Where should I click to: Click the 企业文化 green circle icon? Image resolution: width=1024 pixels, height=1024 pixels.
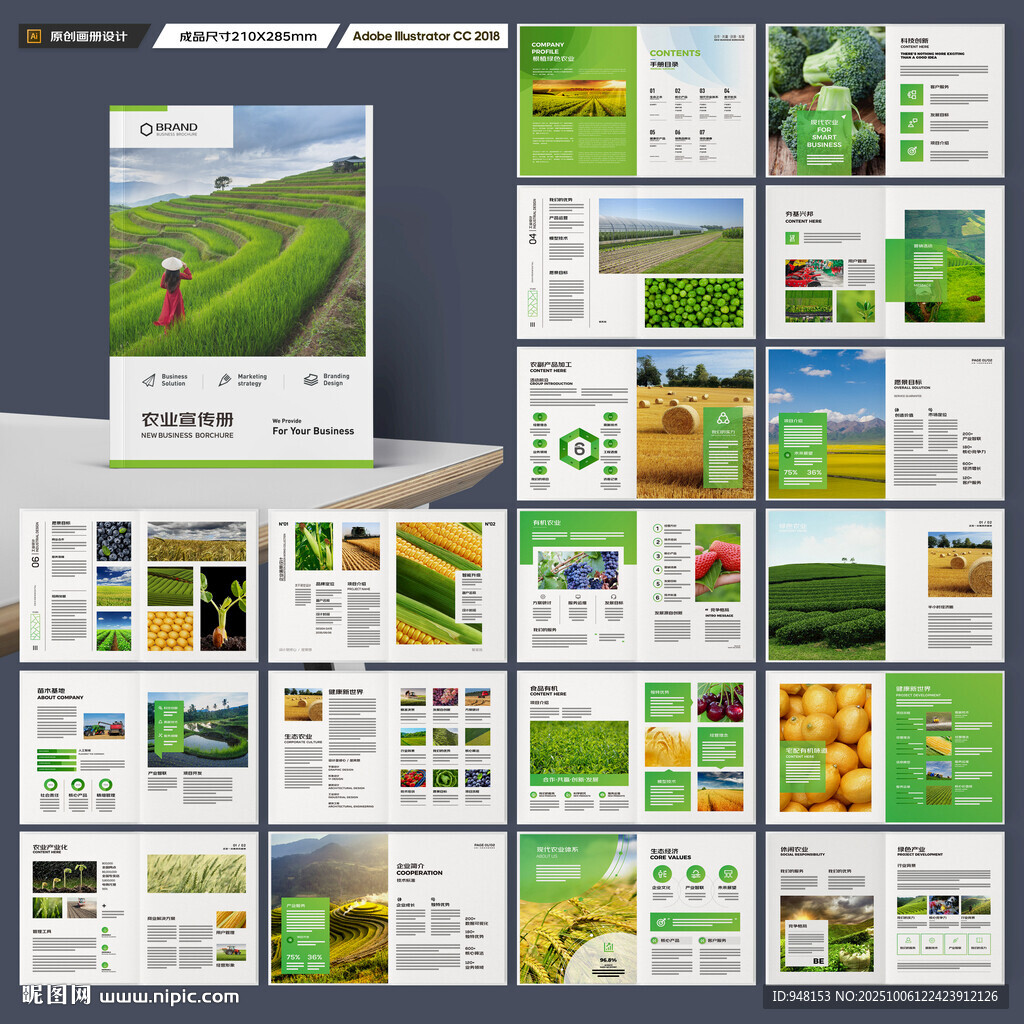tap(662, 874)
